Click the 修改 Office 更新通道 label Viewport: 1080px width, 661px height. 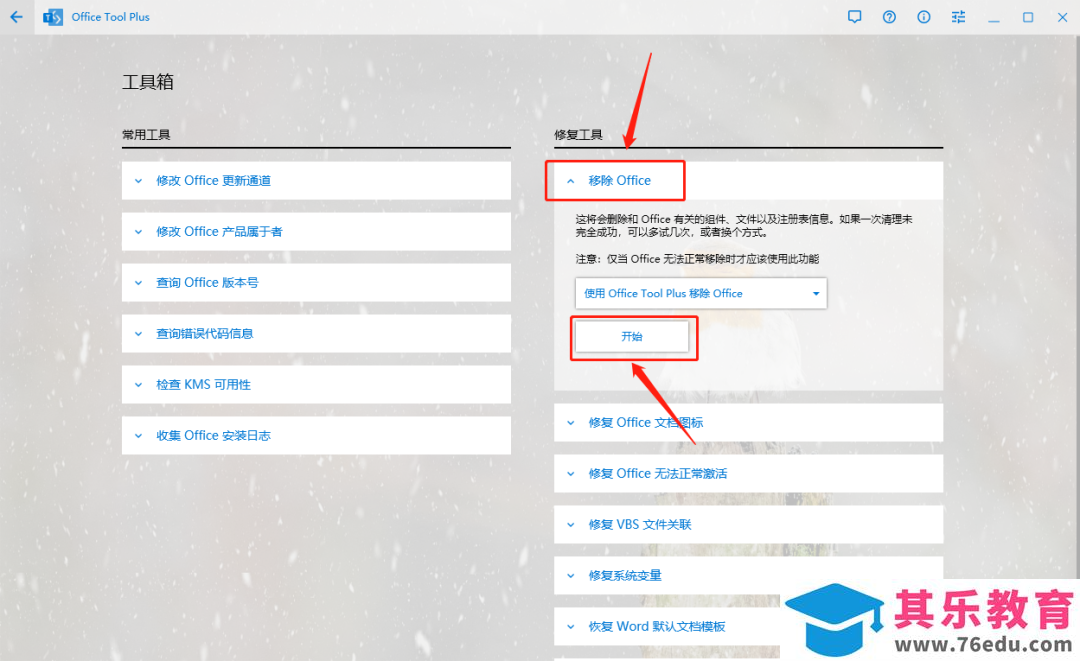(x=214, y=180)
